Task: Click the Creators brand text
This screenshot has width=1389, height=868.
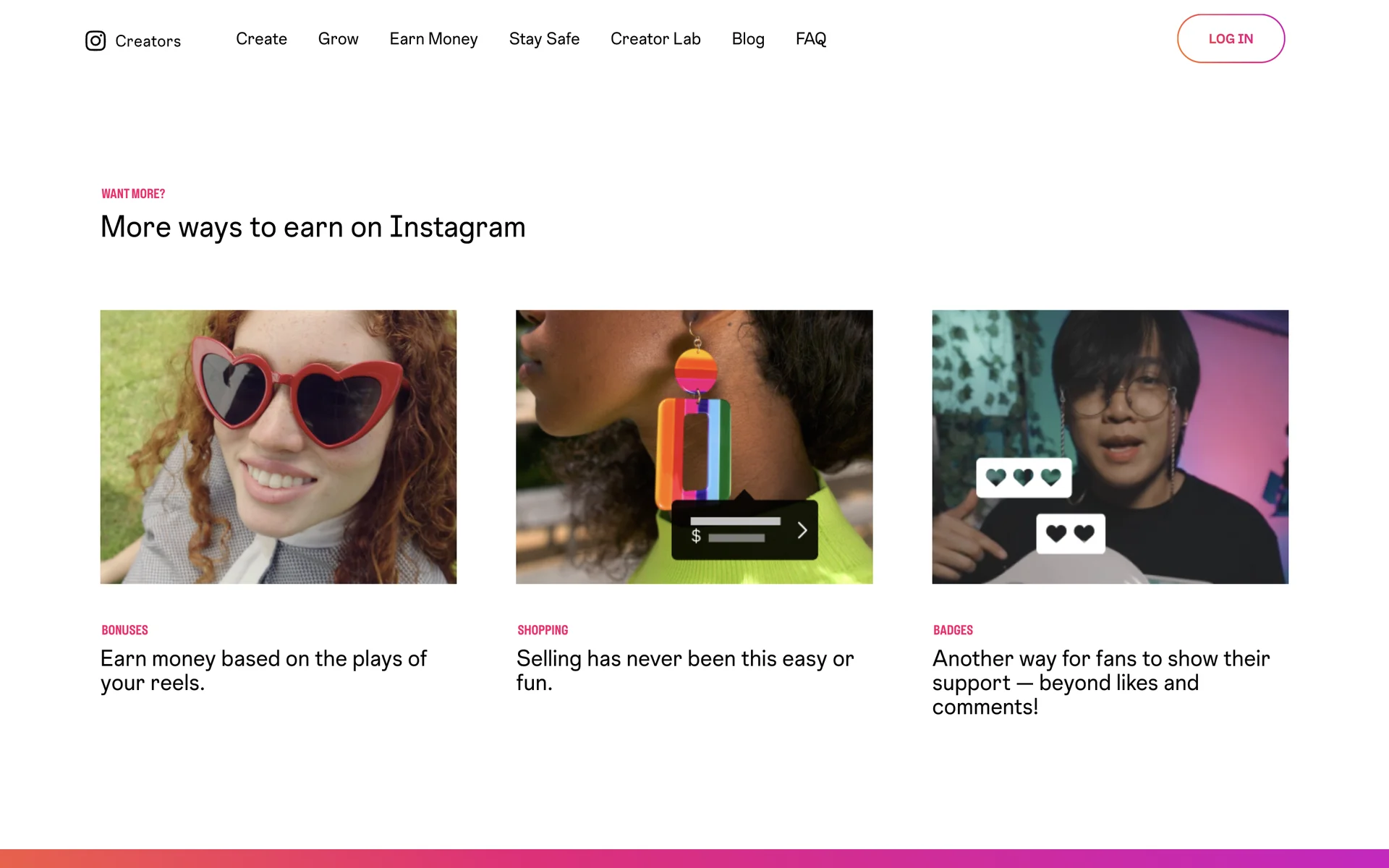Action: pos(148,41)
